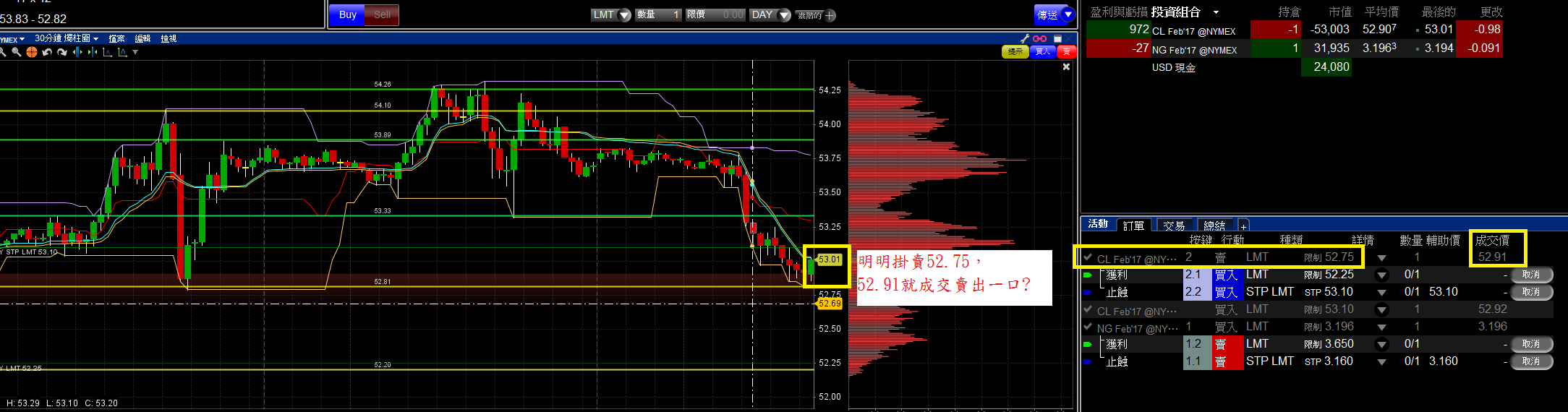Click the first axis annotation icon

(x=108, y=52)
